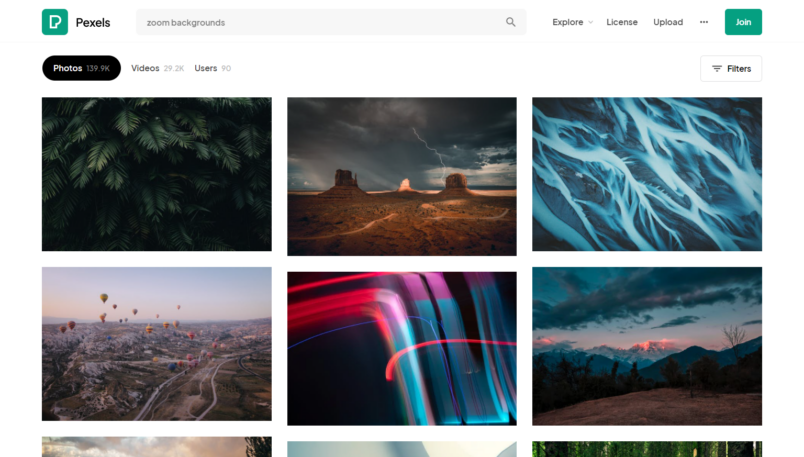Screen dimensions: 804x457
Task: Open the dark palm leaves photo
Action: [156, 174]
